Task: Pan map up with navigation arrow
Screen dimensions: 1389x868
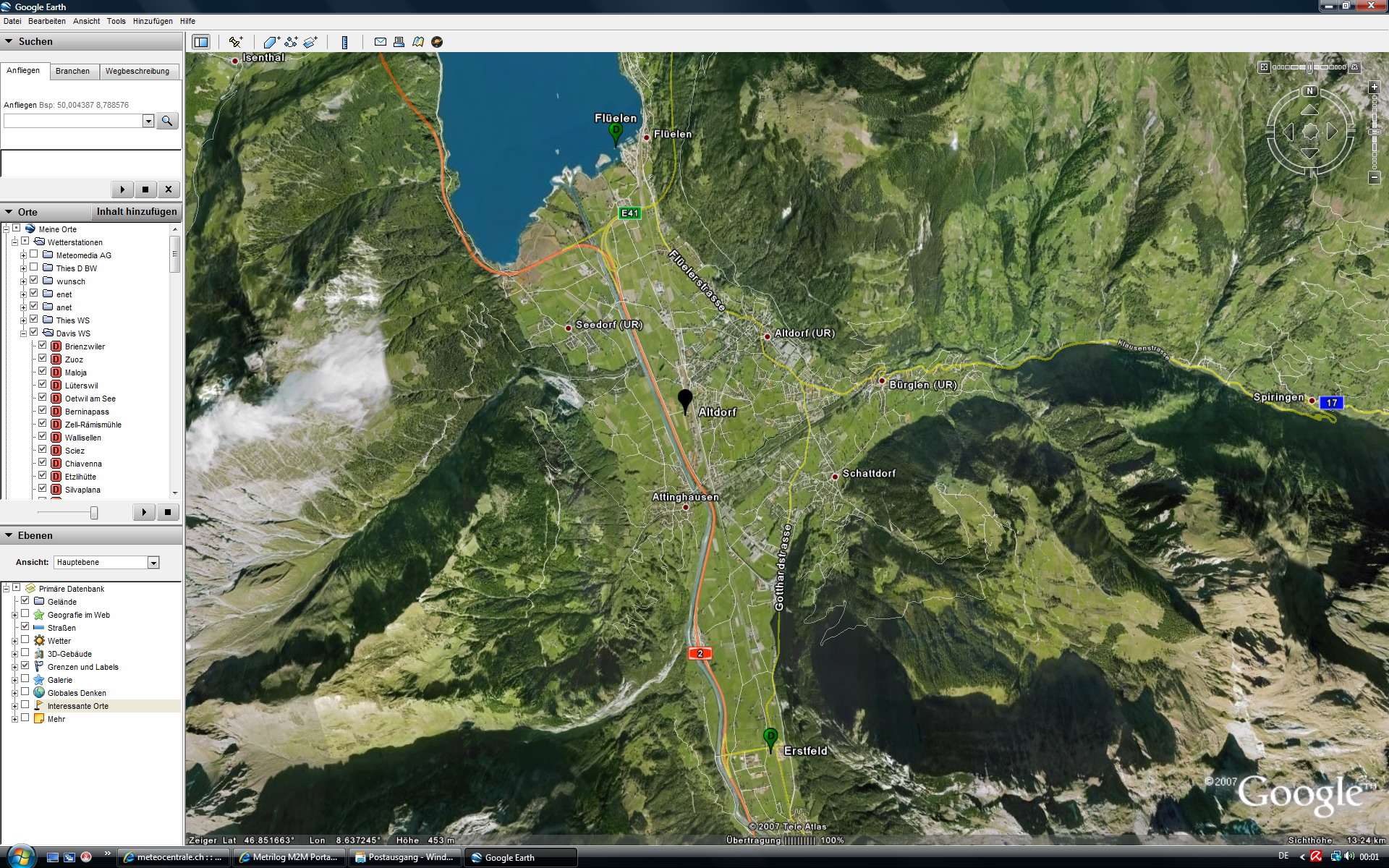Action: [1310, 109]
